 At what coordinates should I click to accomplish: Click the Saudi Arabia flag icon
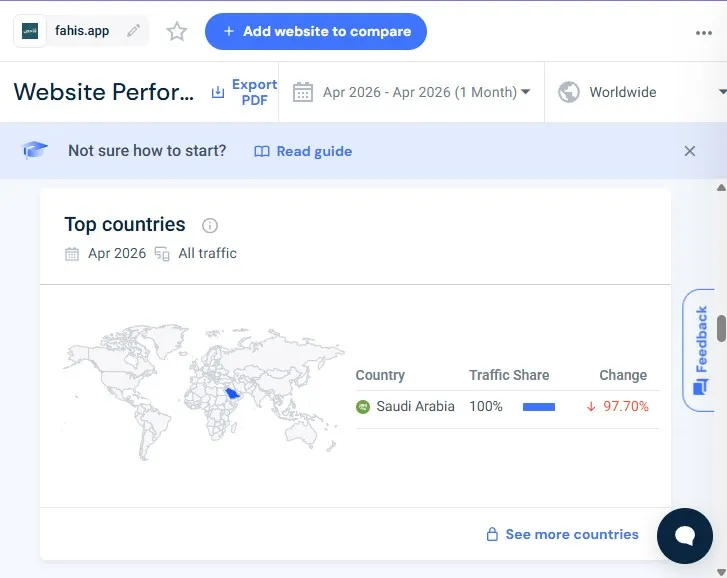(363, 407)
